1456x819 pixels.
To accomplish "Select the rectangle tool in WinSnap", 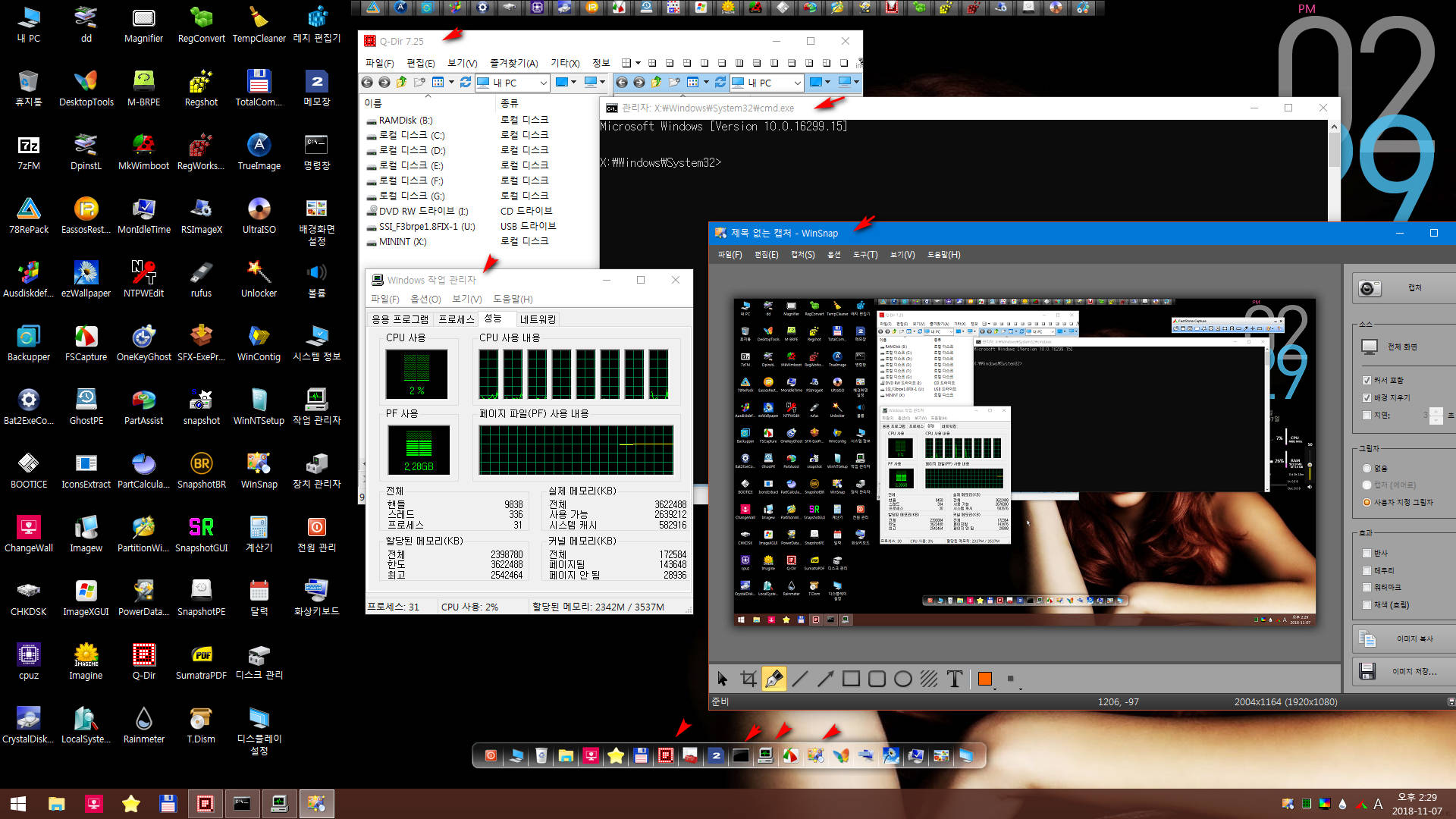I will point(852,679).
